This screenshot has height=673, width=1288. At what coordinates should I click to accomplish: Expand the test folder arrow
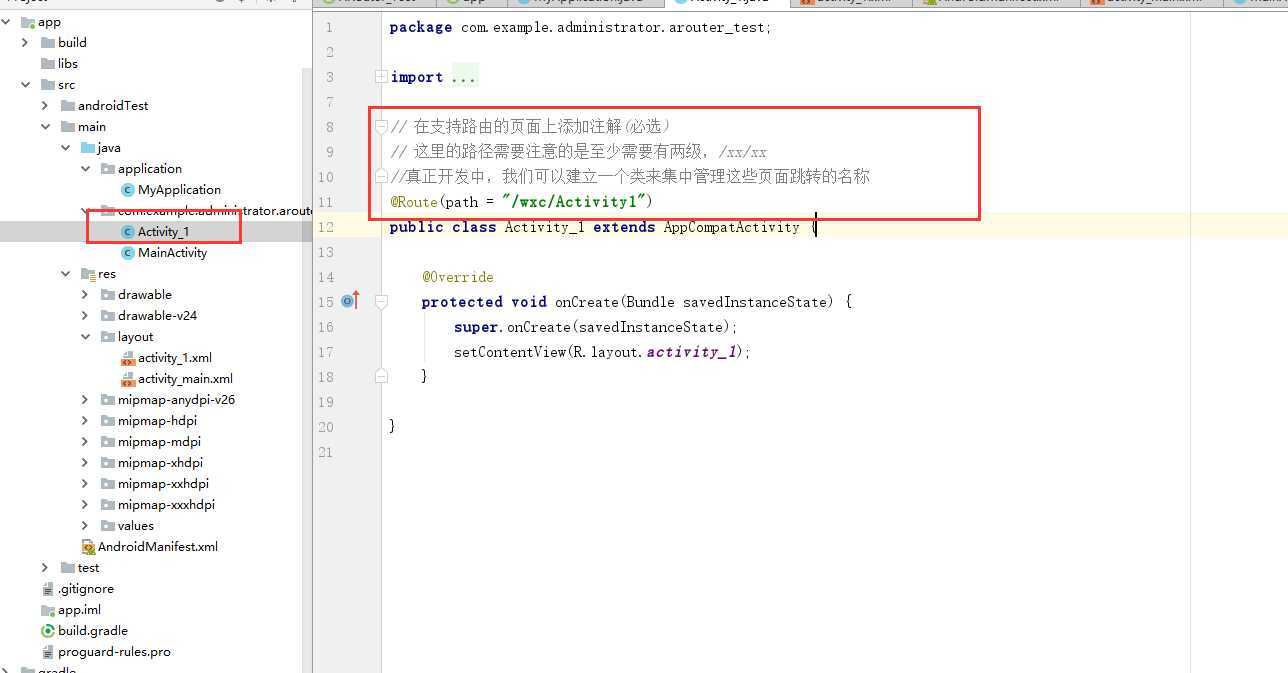click(x=45, y=568)
